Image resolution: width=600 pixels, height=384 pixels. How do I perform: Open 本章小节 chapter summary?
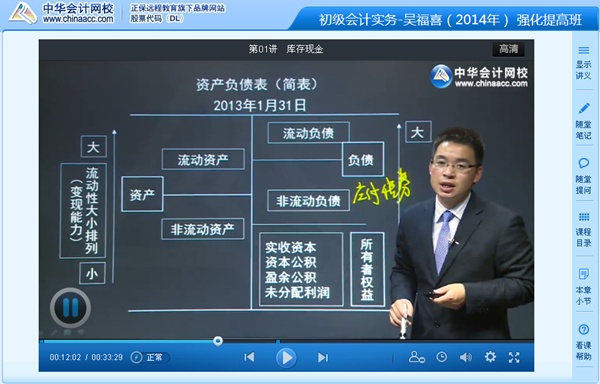pos(584,287)
